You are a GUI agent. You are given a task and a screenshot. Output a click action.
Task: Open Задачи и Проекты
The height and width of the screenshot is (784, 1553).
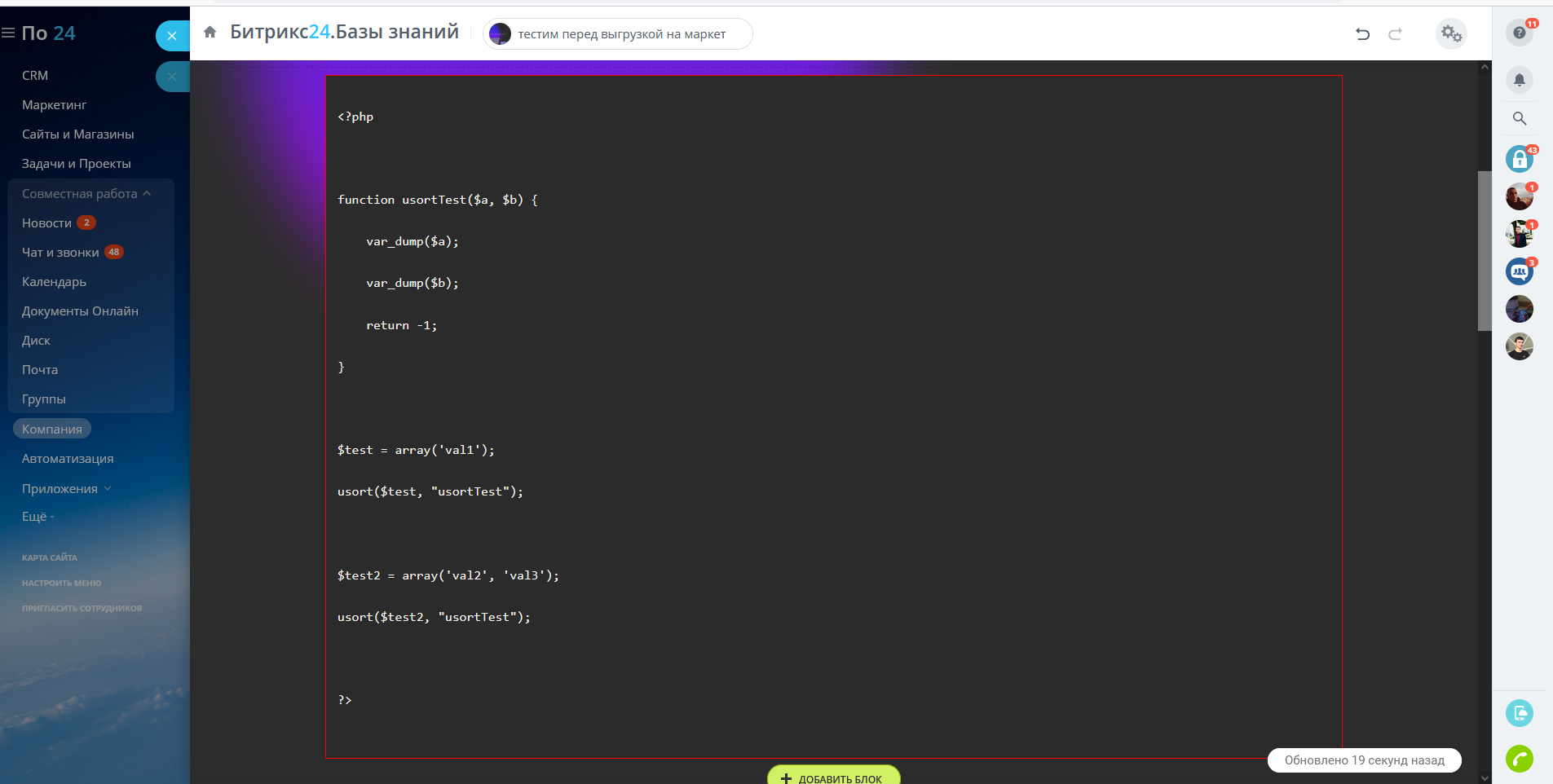(76, 163)
